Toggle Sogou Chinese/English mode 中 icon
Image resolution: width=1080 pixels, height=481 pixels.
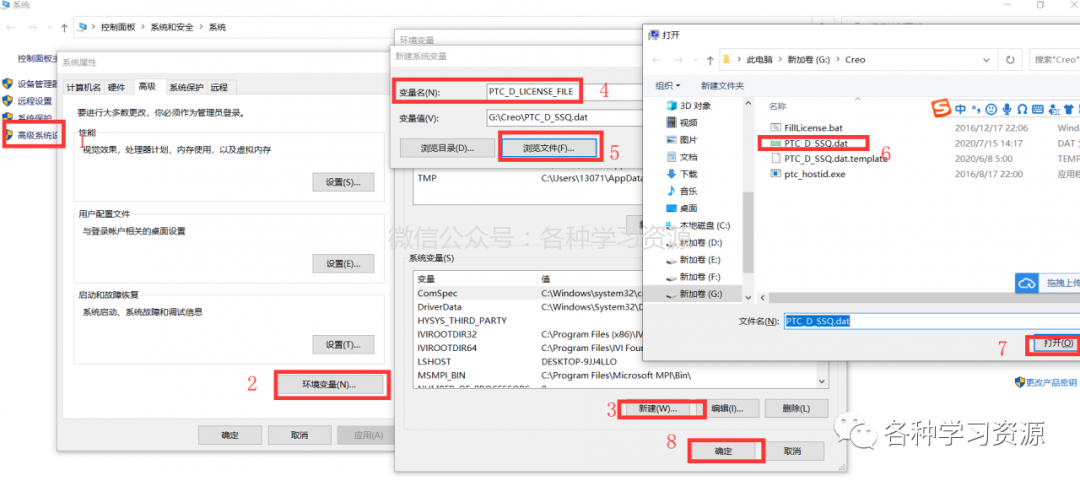point(960,109)
